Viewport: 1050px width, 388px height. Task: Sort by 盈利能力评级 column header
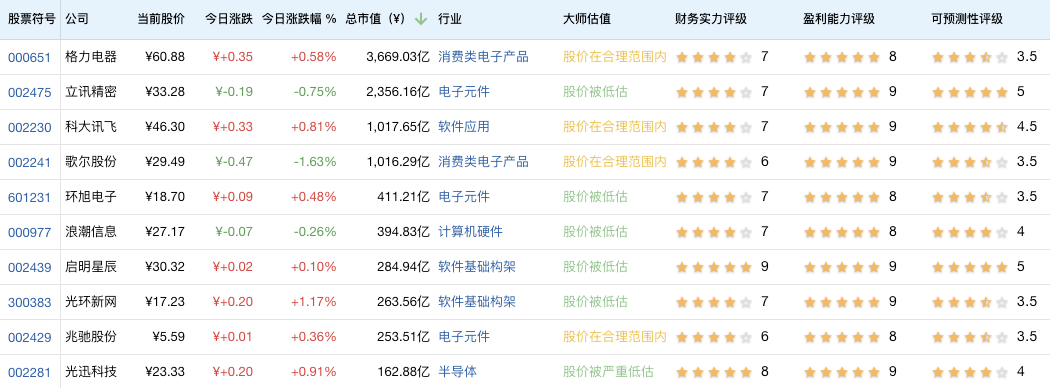pos(839,19)
